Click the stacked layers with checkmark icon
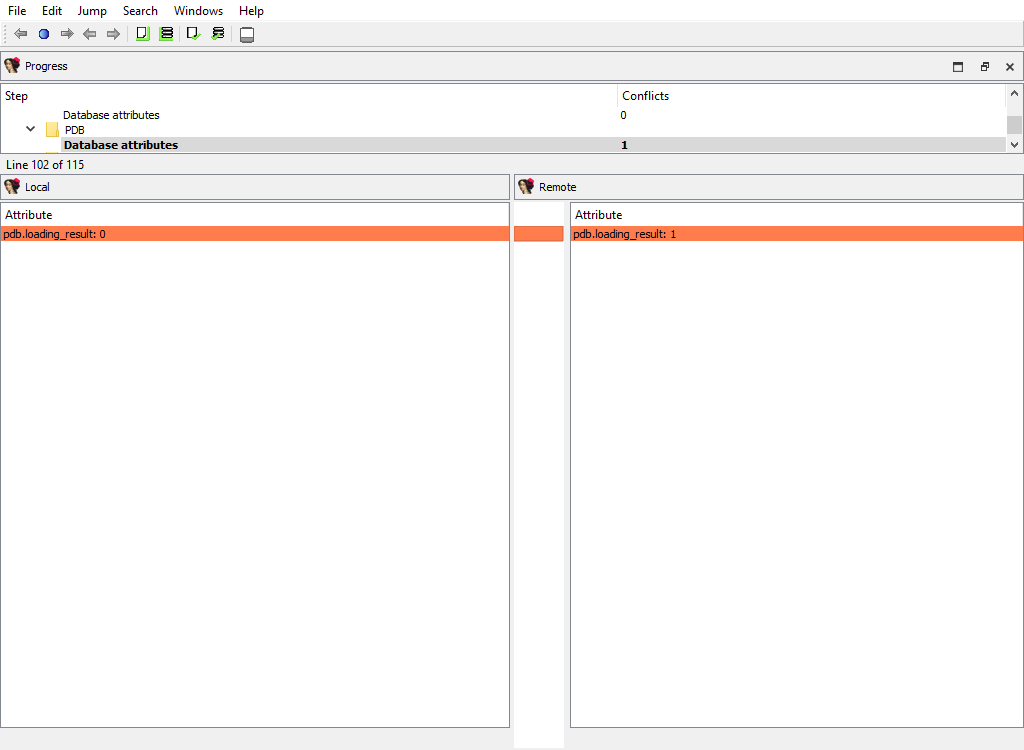1024x750 pixels. (x=217, y=34)
